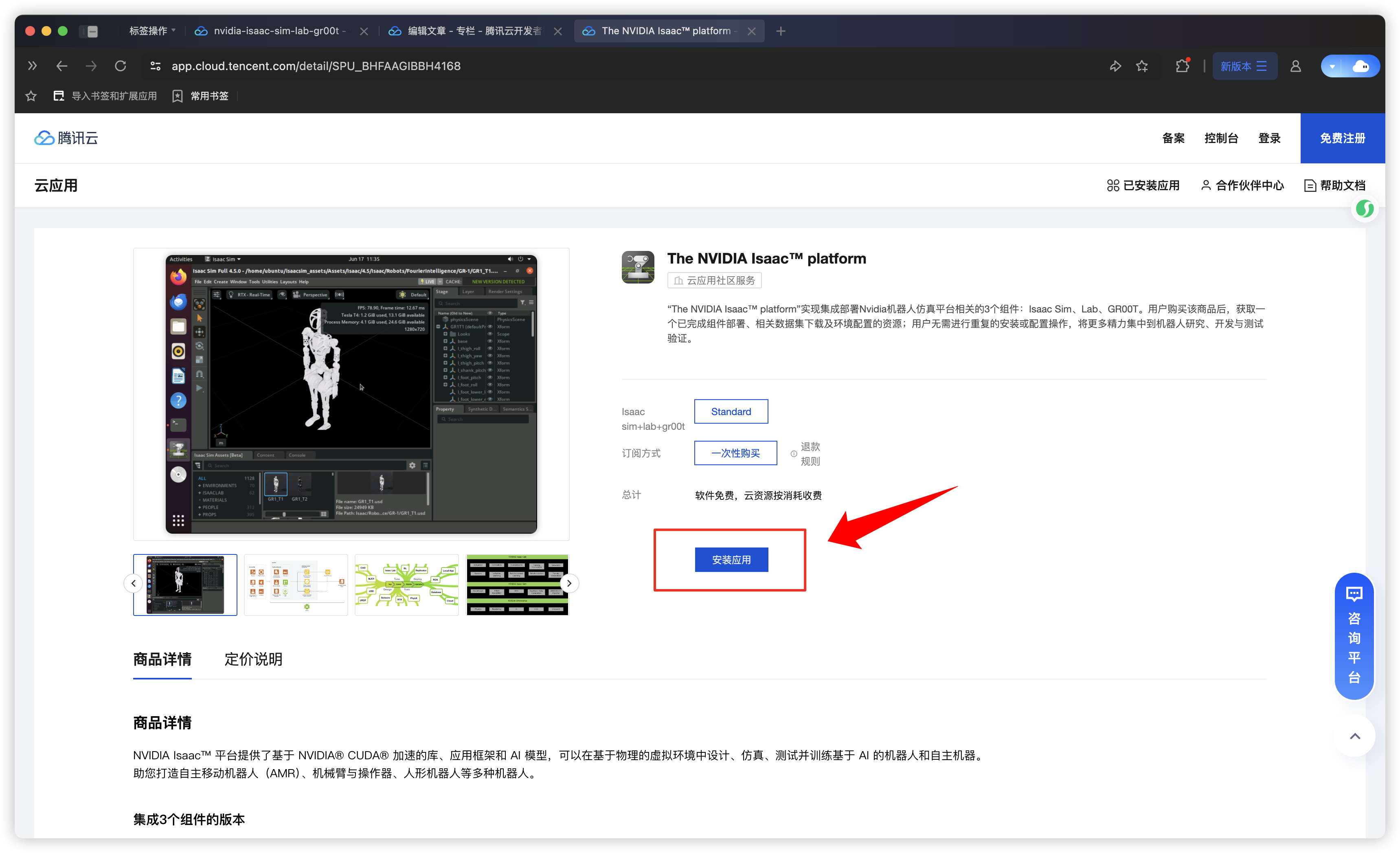Click the bookmarks bar star icon
Viewport: 1400px width, 853px height.
31,96
